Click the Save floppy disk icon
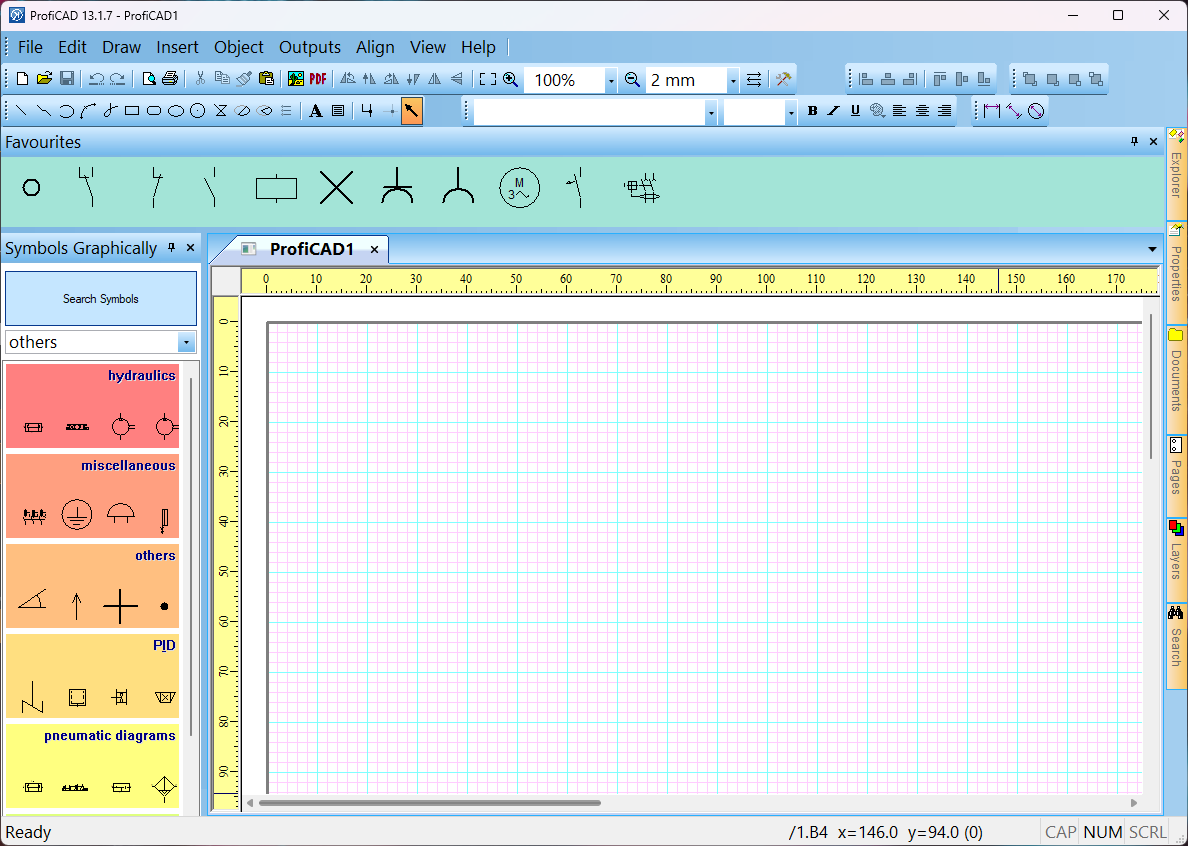The height and width of the screenshot is (846, 1188). pyautogui.click(x=67, y=79)
